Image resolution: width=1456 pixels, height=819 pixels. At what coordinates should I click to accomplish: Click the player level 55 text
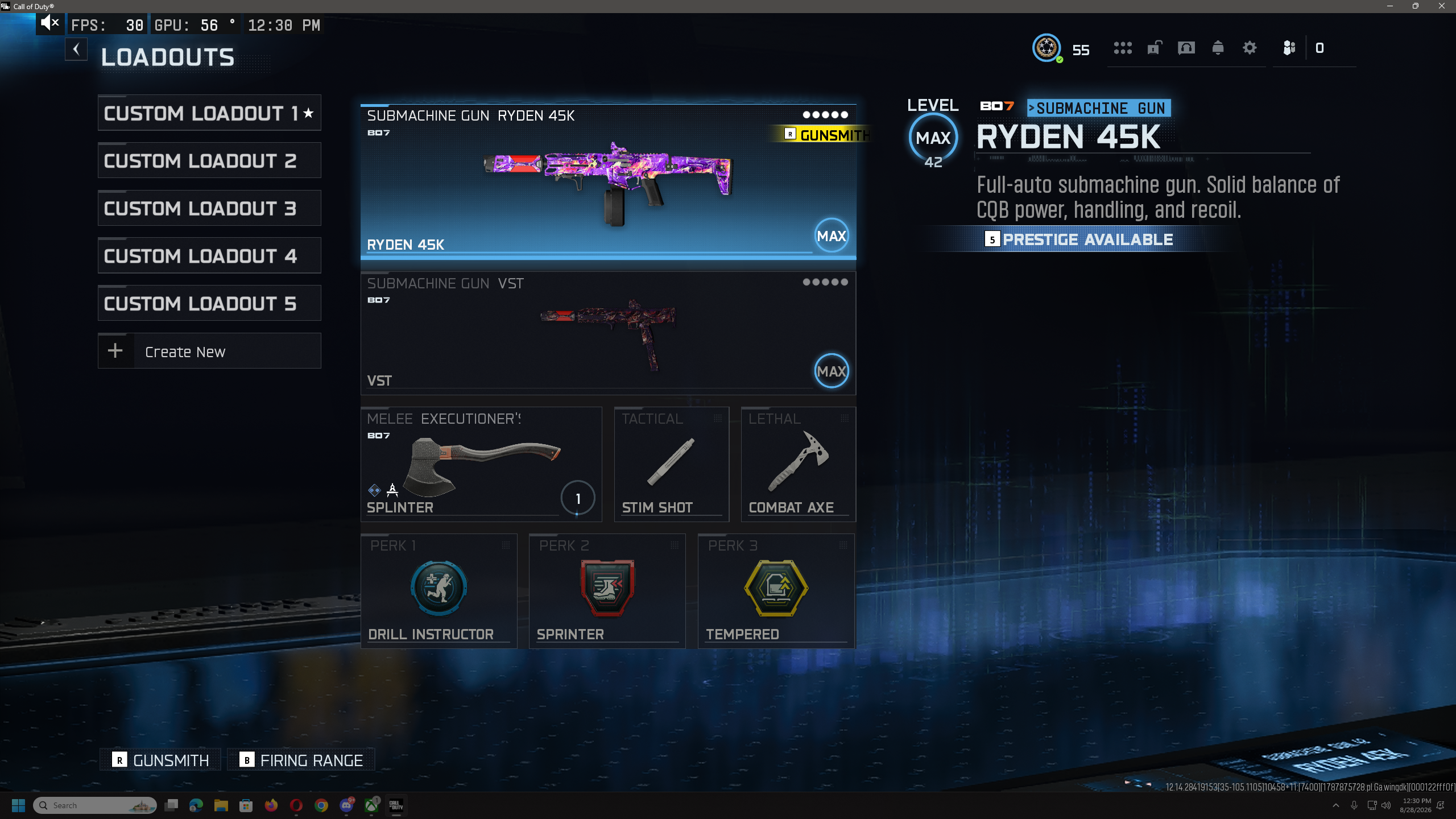pos(1081,50)
